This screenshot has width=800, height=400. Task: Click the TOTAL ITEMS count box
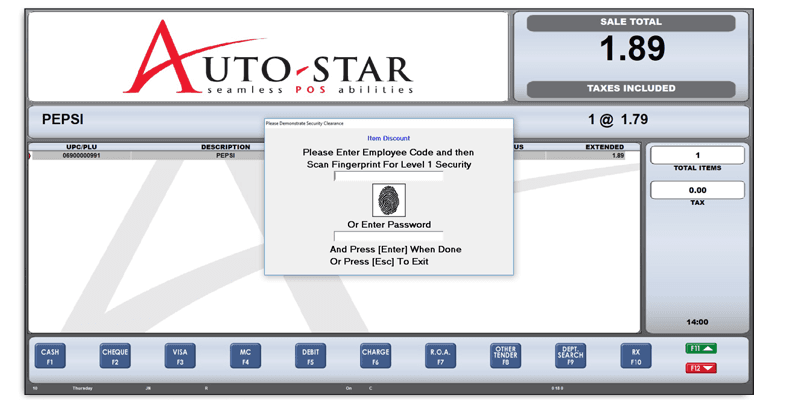pos(697,156)
